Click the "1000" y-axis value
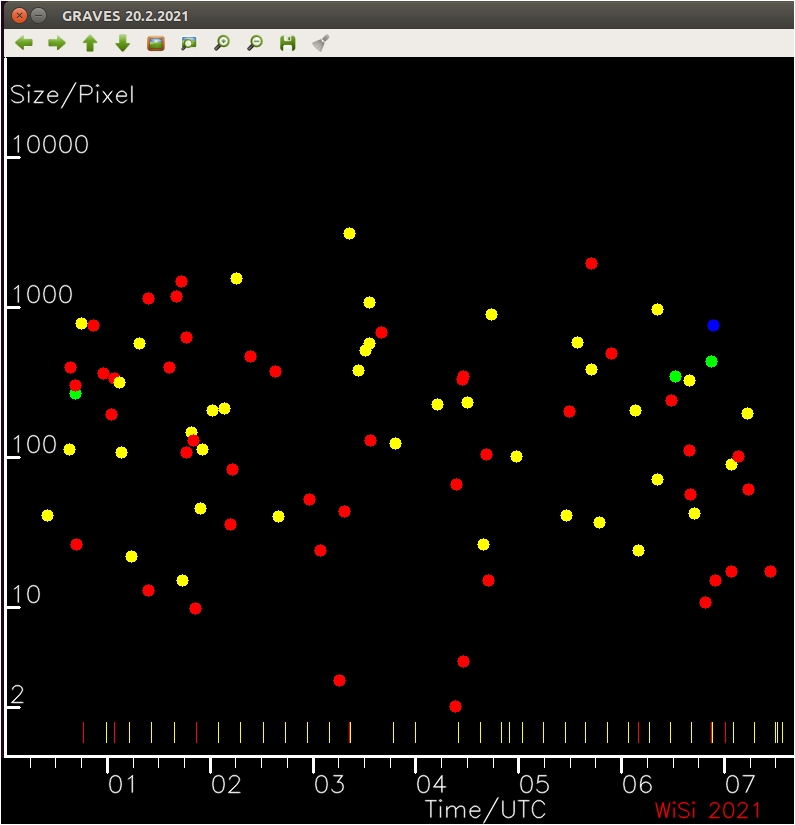Image resolution: width=795 pixels, height=825 pixels. pos(42,295)
